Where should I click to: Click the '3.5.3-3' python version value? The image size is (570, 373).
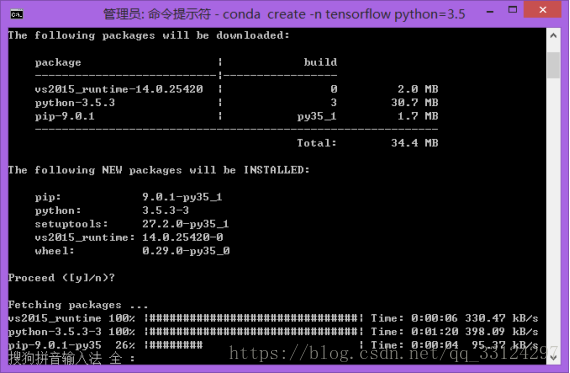coord(165,210)
